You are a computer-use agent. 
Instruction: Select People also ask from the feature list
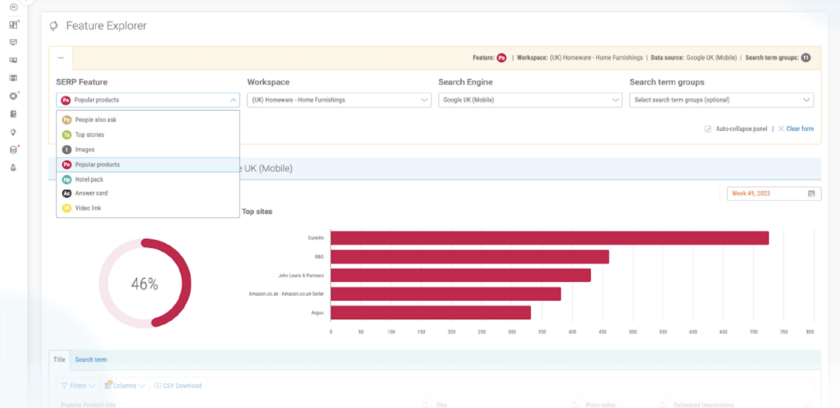(148, 120)
